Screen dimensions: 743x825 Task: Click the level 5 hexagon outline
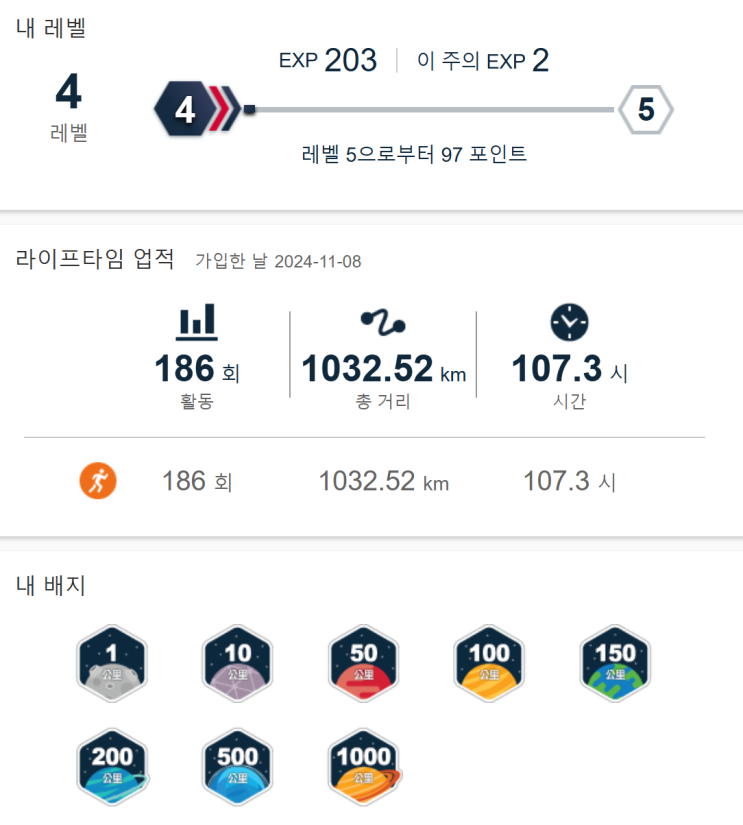(x=646, y=109)
